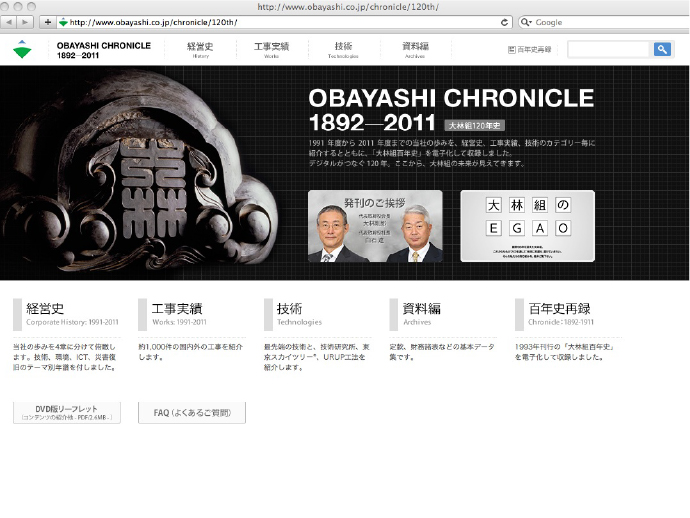Click the DVD版リーフレット button
Screen dimensions: 690x518
click(67, 412)
